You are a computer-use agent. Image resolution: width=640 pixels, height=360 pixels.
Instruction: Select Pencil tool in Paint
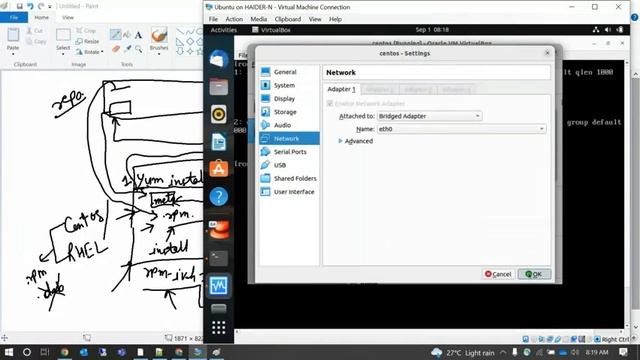click(x=116, y=35)
